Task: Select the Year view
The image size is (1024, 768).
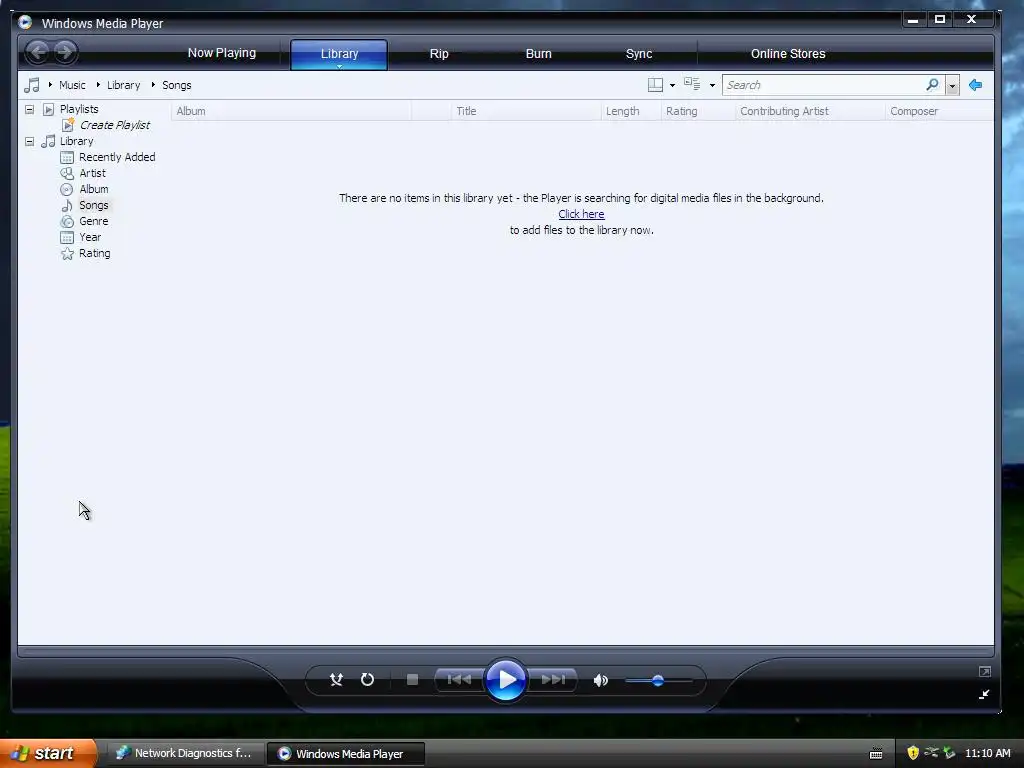Action: click(x=89, y=237)
